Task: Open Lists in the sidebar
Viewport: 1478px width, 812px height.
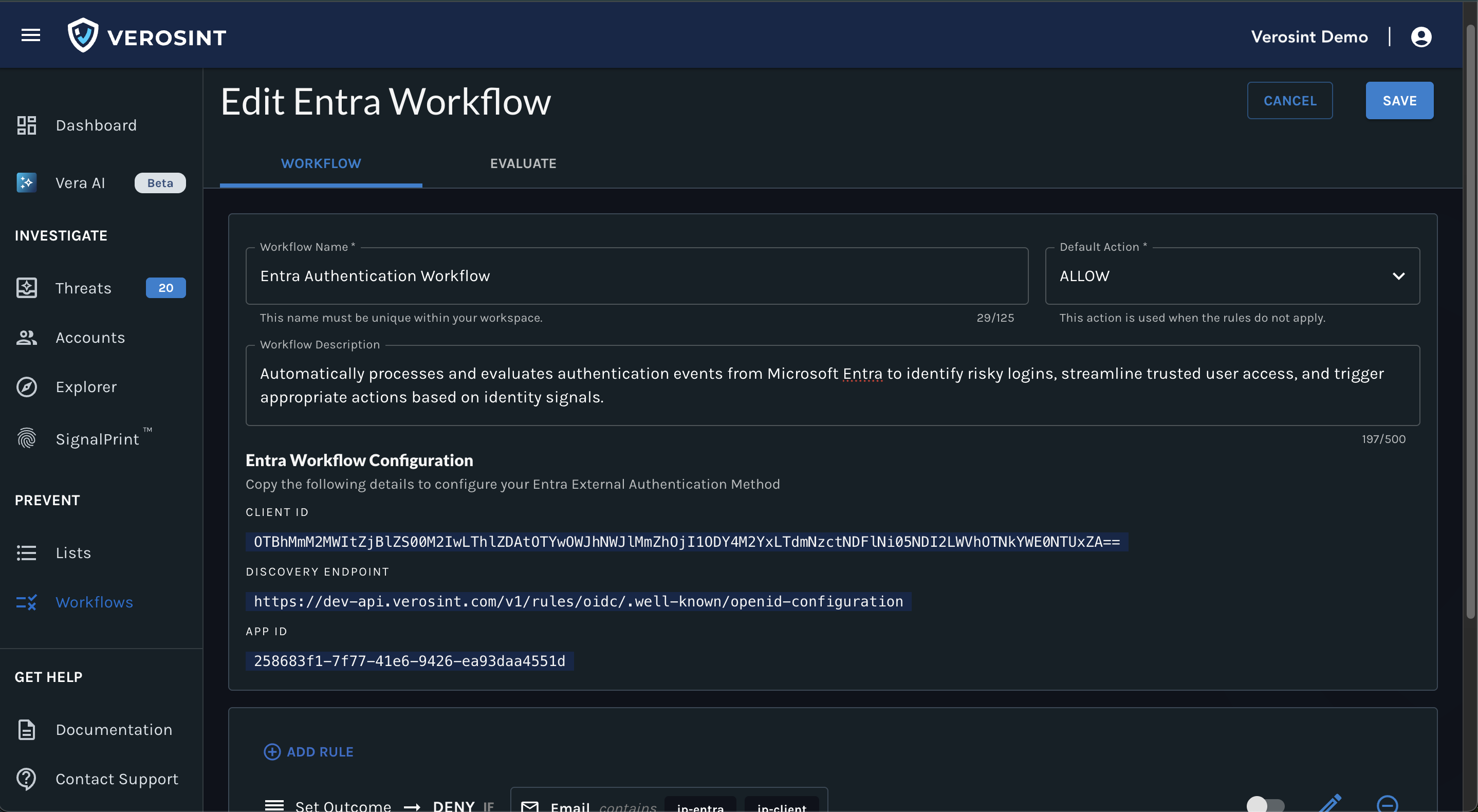Action: (x=73, y=552)
